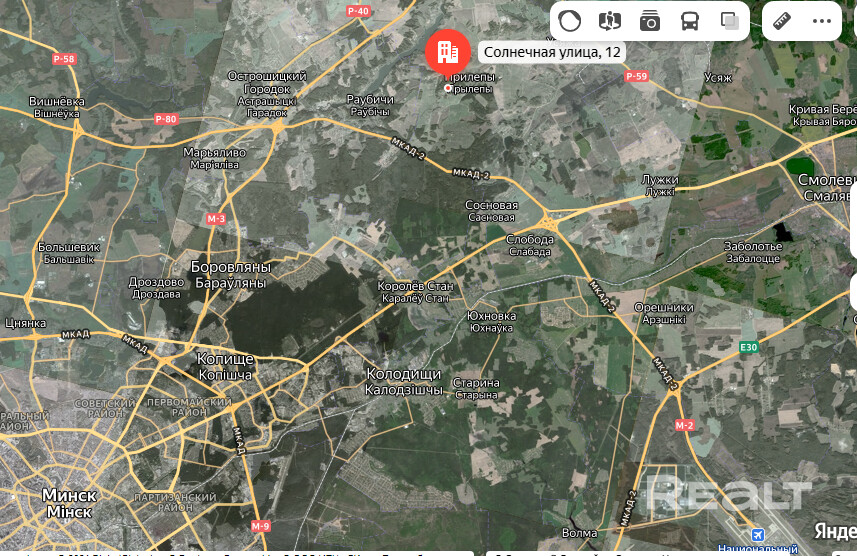This screenshot has width=857, height=556.
Task: Click the Минск city label
Action: (x=69, y=496)
